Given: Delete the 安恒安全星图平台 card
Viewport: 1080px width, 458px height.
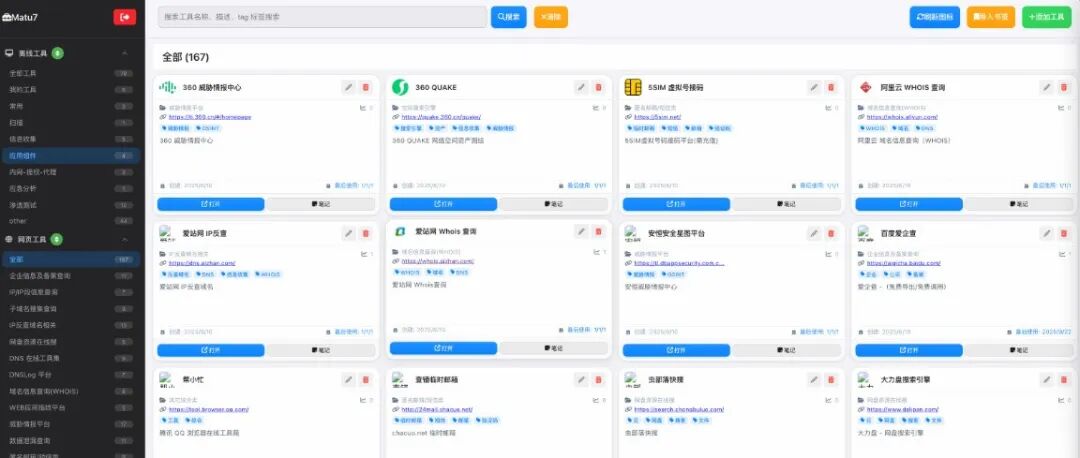Looking at the screenshot, I should 831,233.
